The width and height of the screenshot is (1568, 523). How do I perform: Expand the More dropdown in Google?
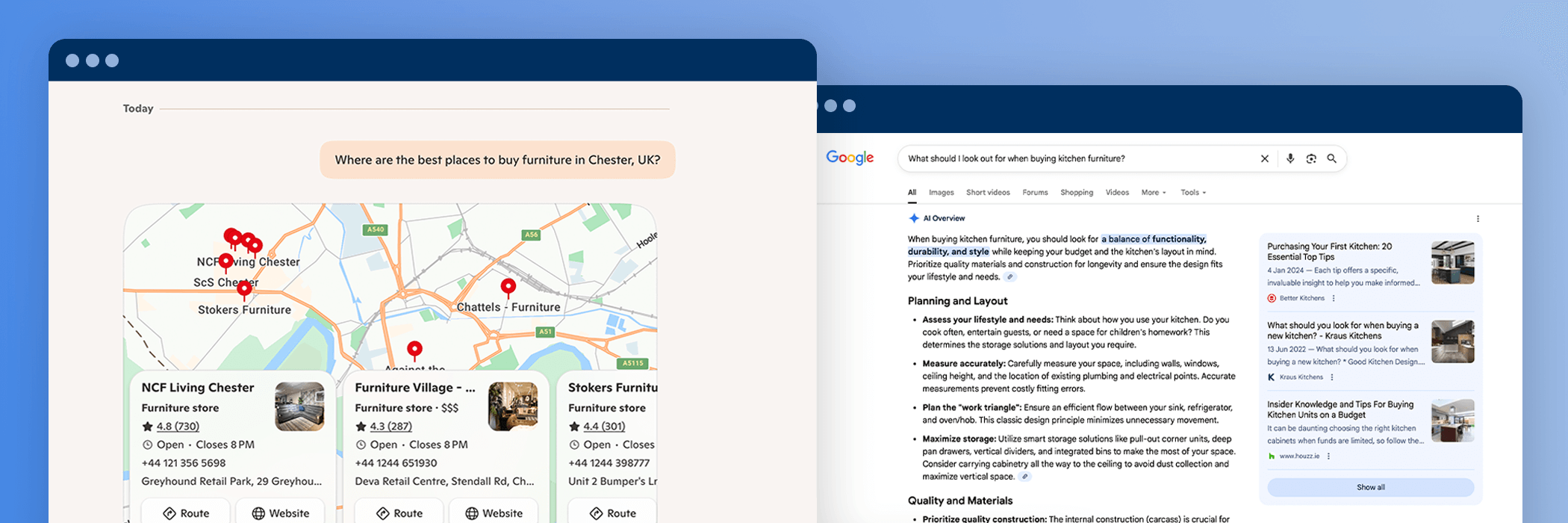click(x=1154, y=193)
